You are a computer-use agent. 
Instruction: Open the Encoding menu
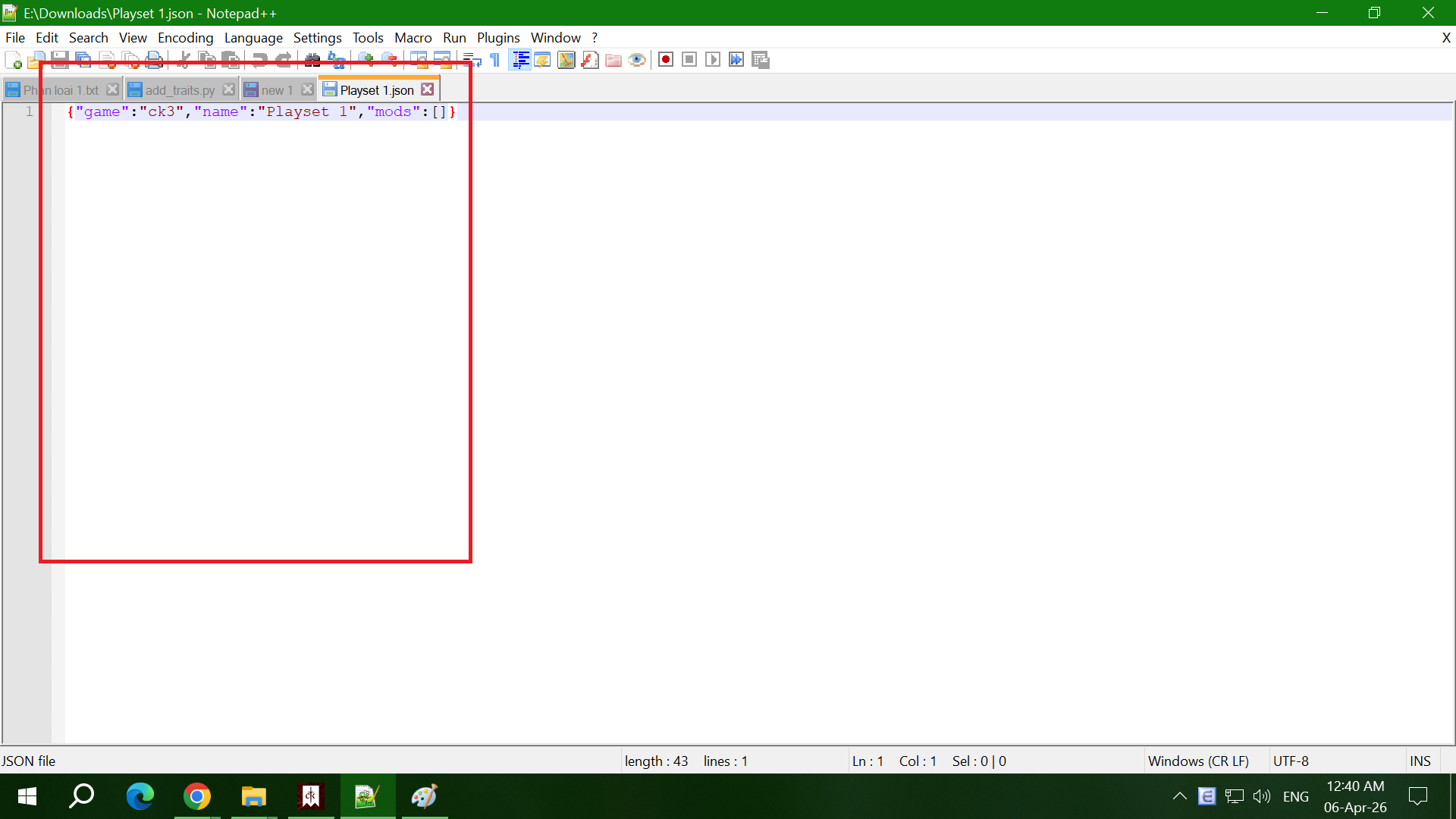coord(186,38)
